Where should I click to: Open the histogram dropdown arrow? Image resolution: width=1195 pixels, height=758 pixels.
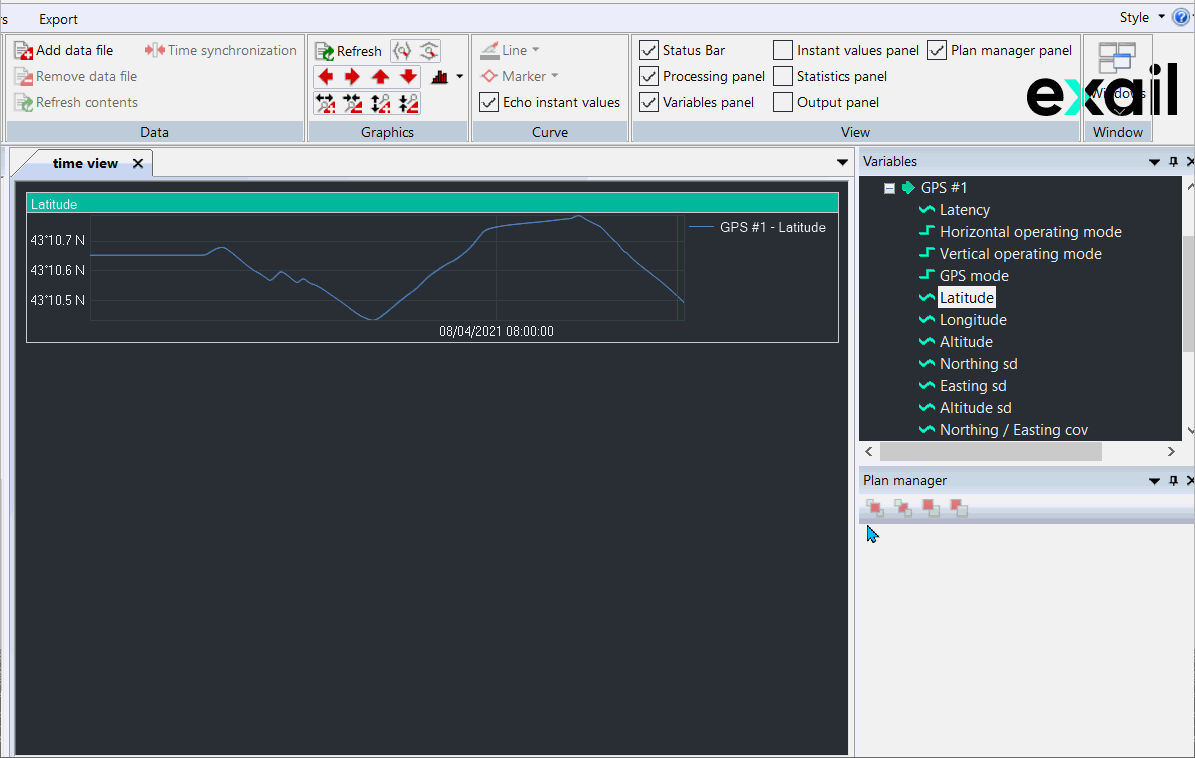459,77
